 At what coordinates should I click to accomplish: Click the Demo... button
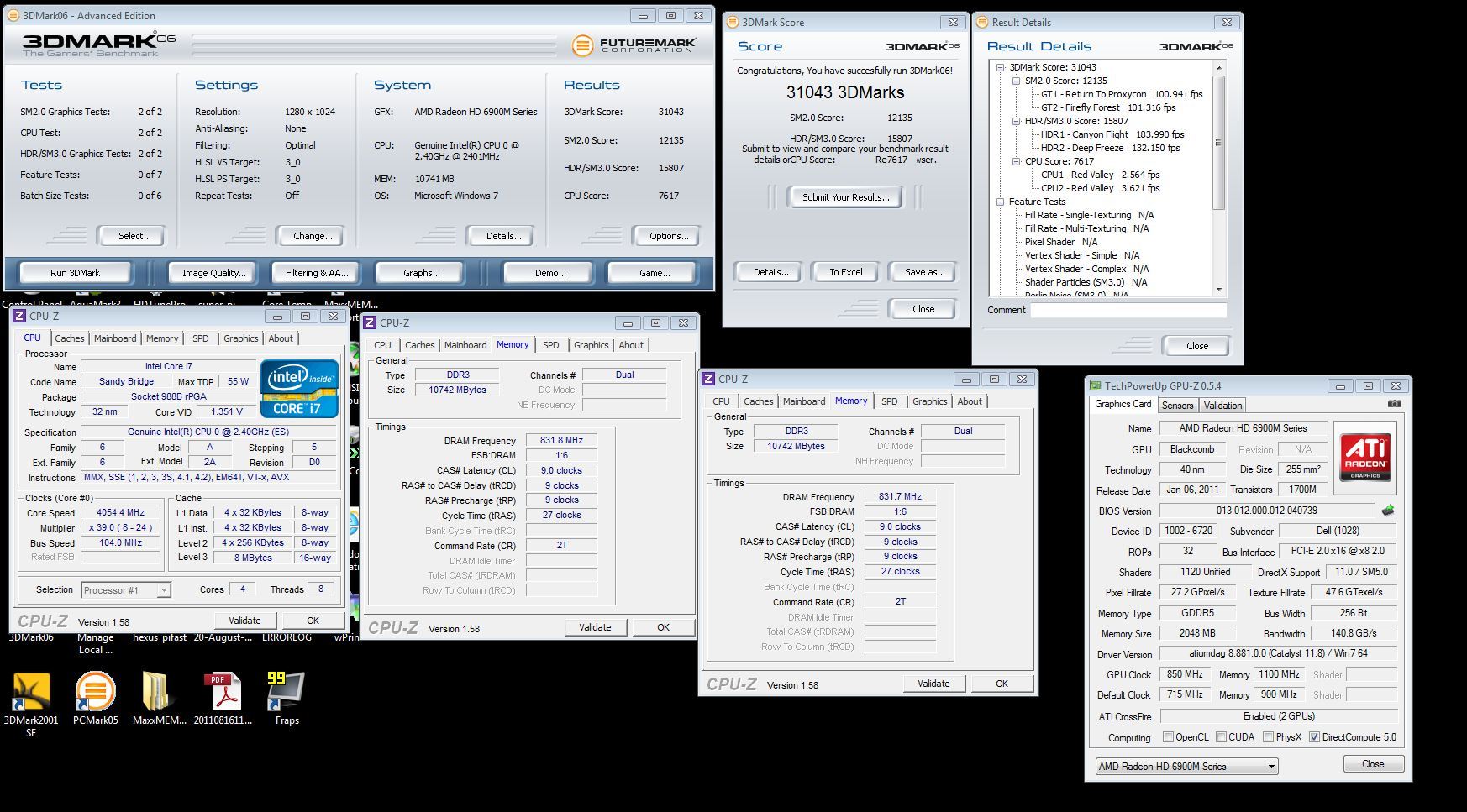pyautogui.click(x=550, y=273)
